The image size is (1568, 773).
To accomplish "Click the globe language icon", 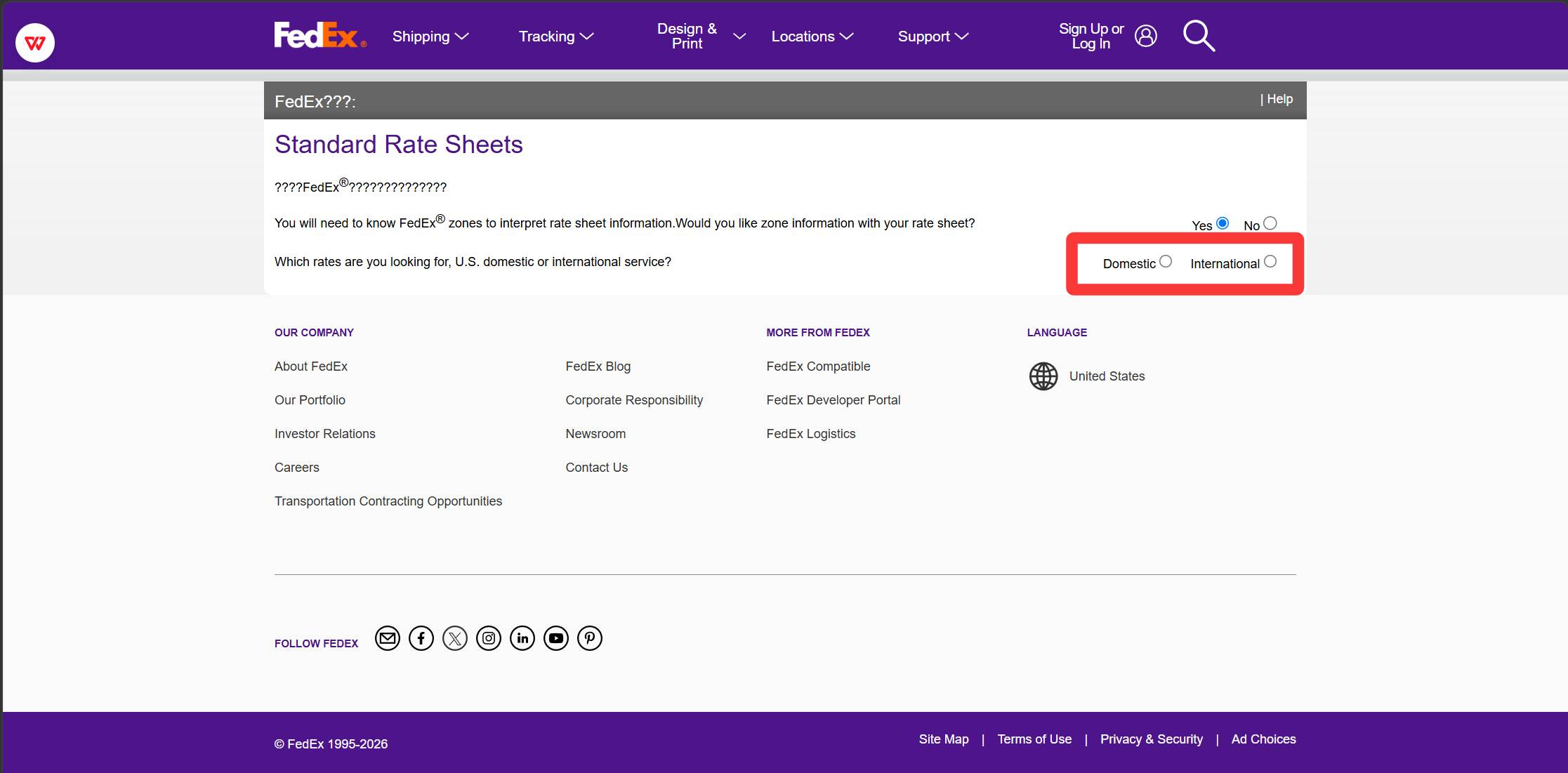I will [x=1043, y=376].
